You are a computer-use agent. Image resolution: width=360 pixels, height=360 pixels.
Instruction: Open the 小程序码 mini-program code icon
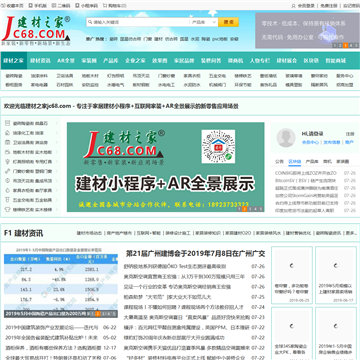(x=77, y=6)
